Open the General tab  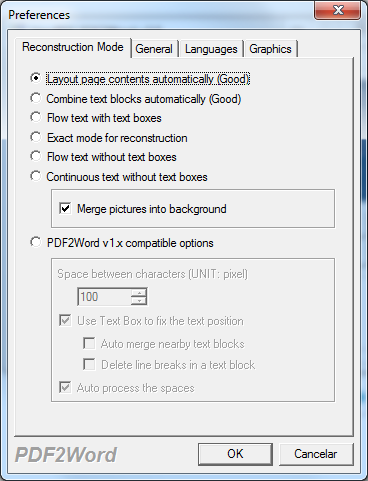coord(154,49)
